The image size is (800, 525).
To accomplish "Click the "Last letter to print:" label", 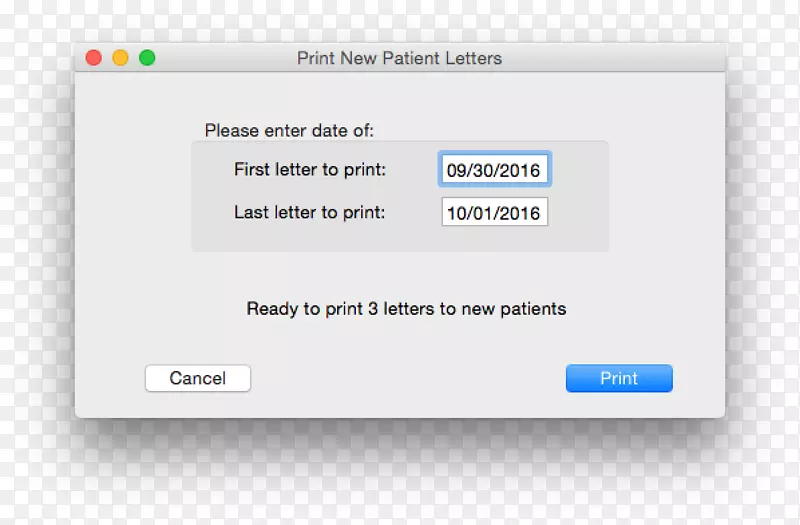I will pyautogui.click(x=310, y=213).
